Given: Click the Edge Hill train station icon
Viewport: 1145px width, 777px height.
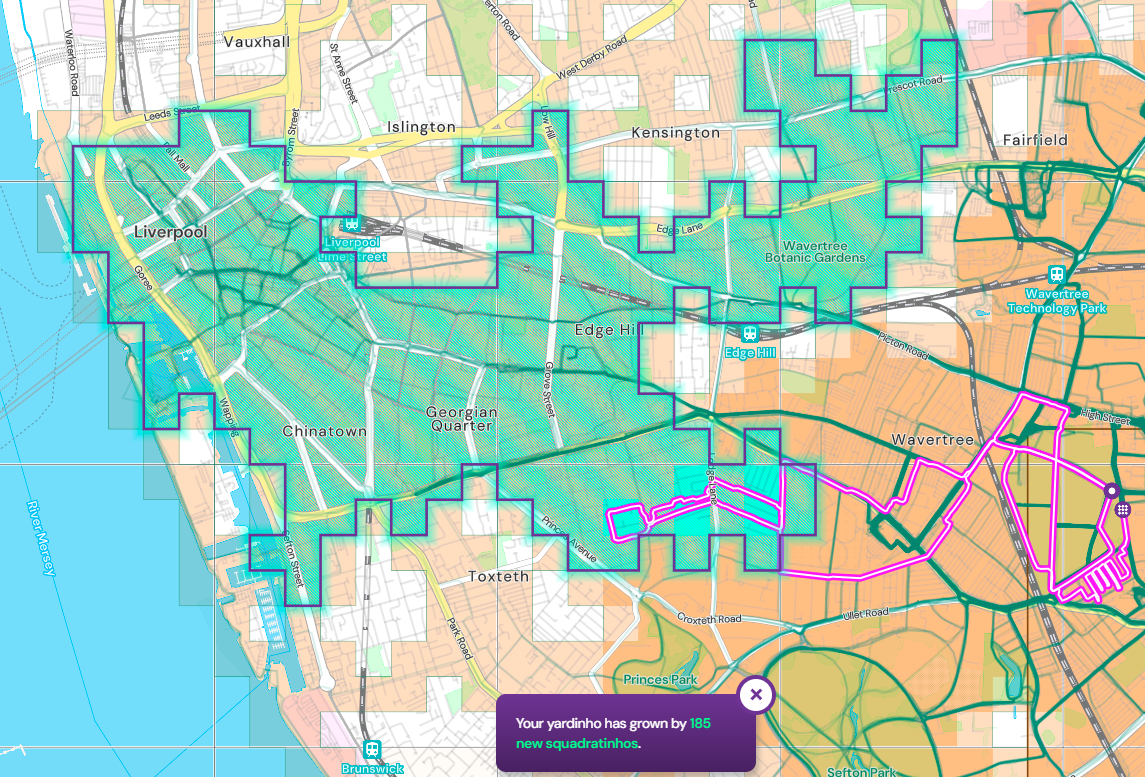Looking at the screenshot, I should coord(749,334).
